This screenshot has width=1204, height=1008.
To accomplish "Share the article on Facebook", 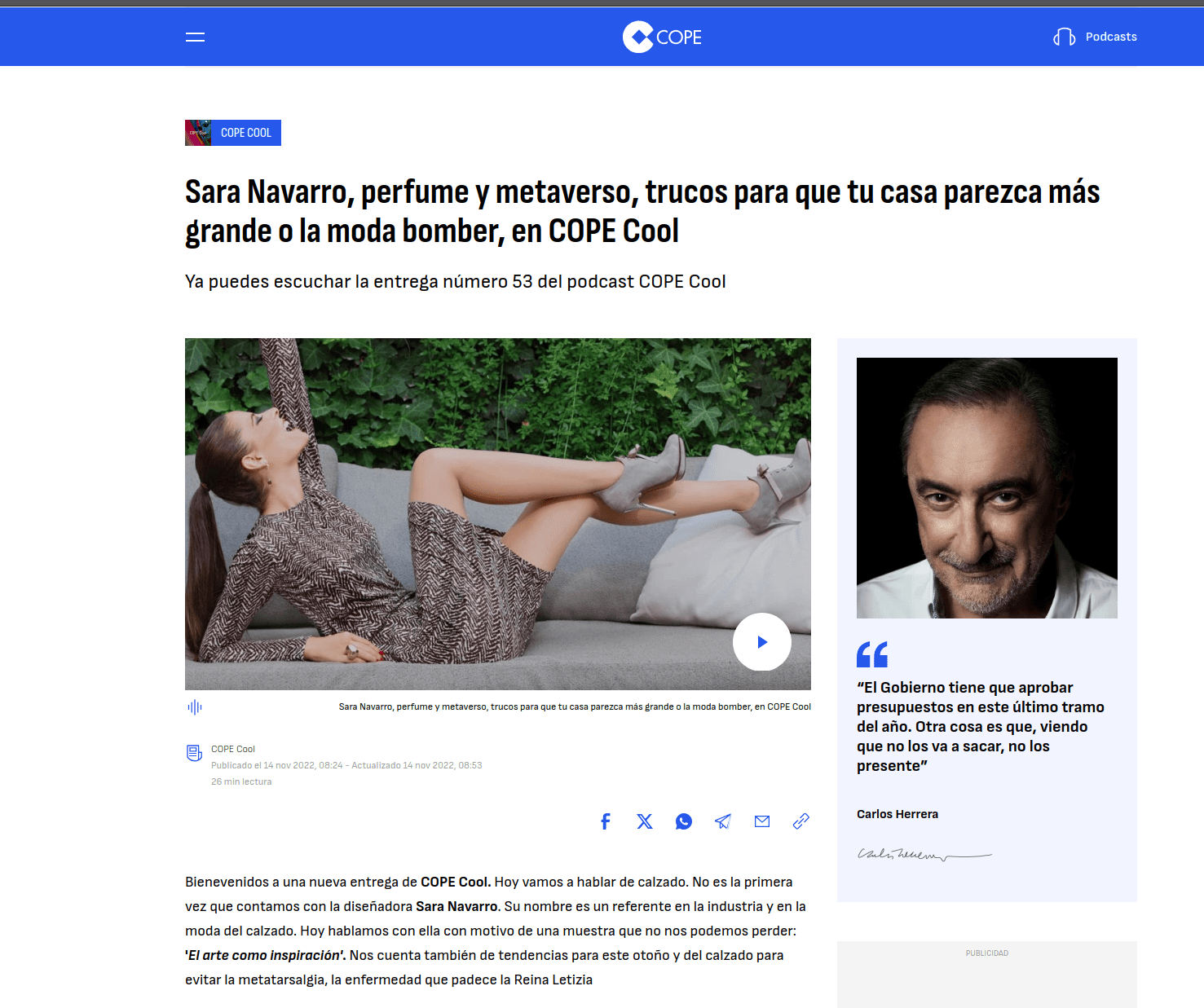I will click(x=606, y=821).
